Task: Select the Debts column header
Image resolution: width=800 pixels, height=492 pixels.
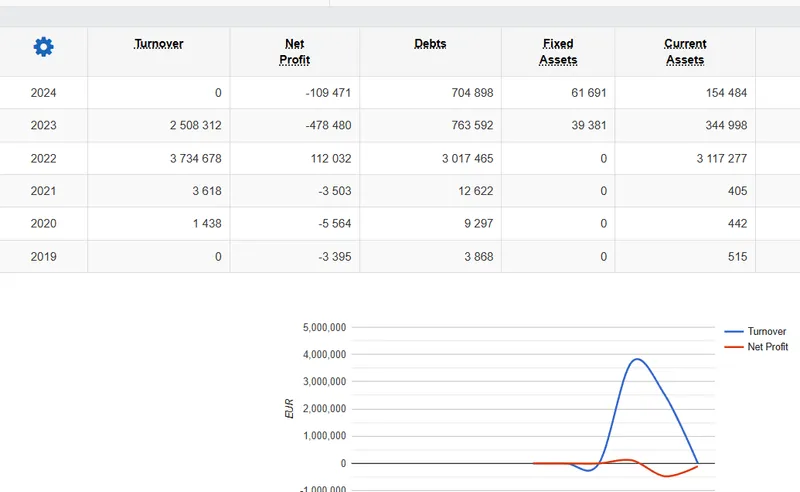Action: pyautogui.click(x=430, y=44)
